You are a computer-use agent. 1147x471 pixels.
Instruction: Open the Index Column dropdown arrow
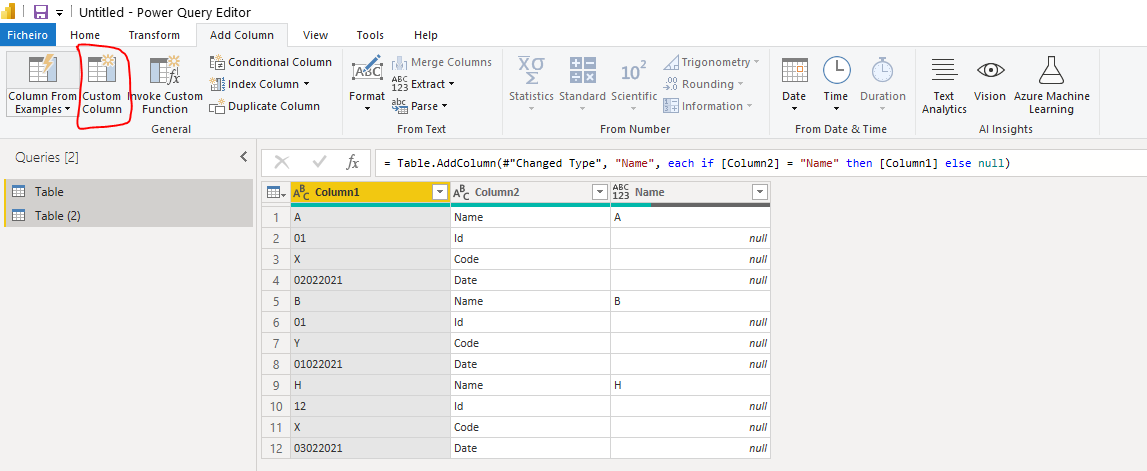click(x=307, y=84)
